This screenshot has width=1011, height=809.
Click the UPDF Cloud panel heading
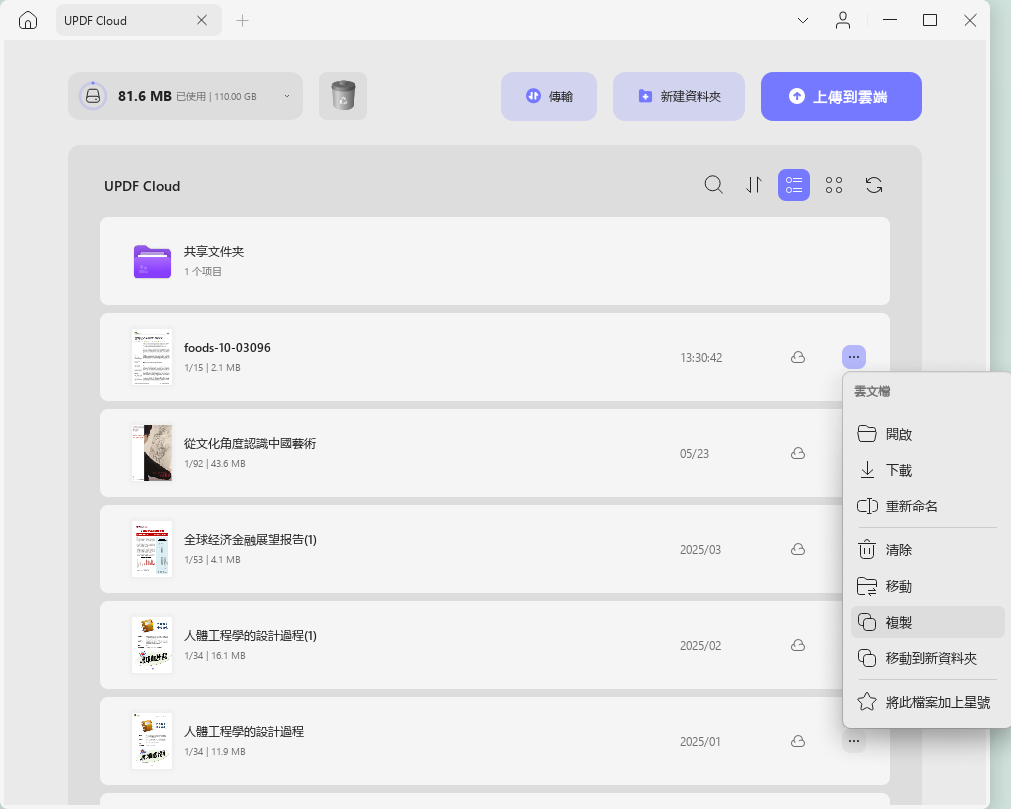pos(142,186)
